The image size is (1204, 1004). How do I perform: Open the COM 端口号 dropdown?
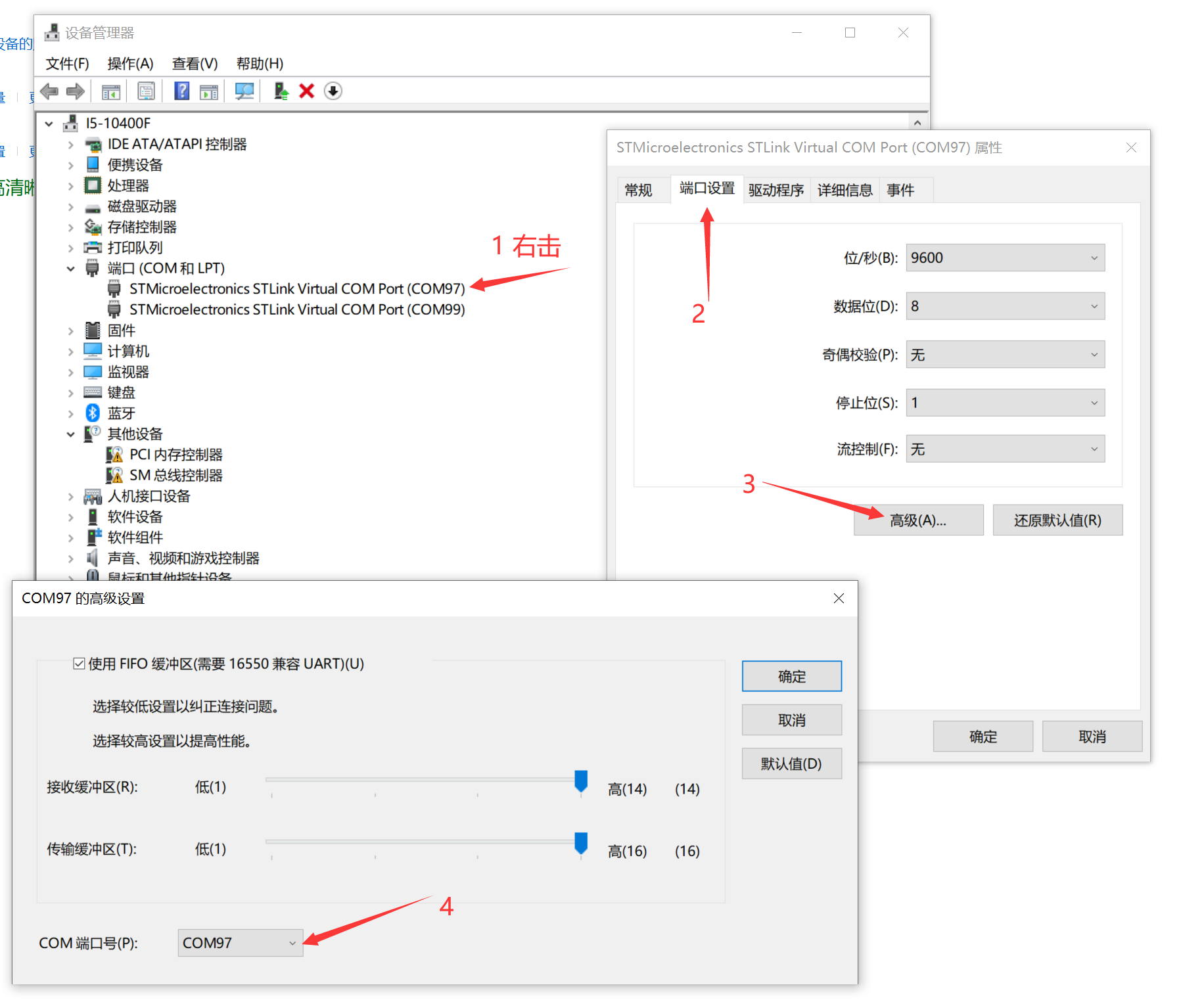(240, 943)
